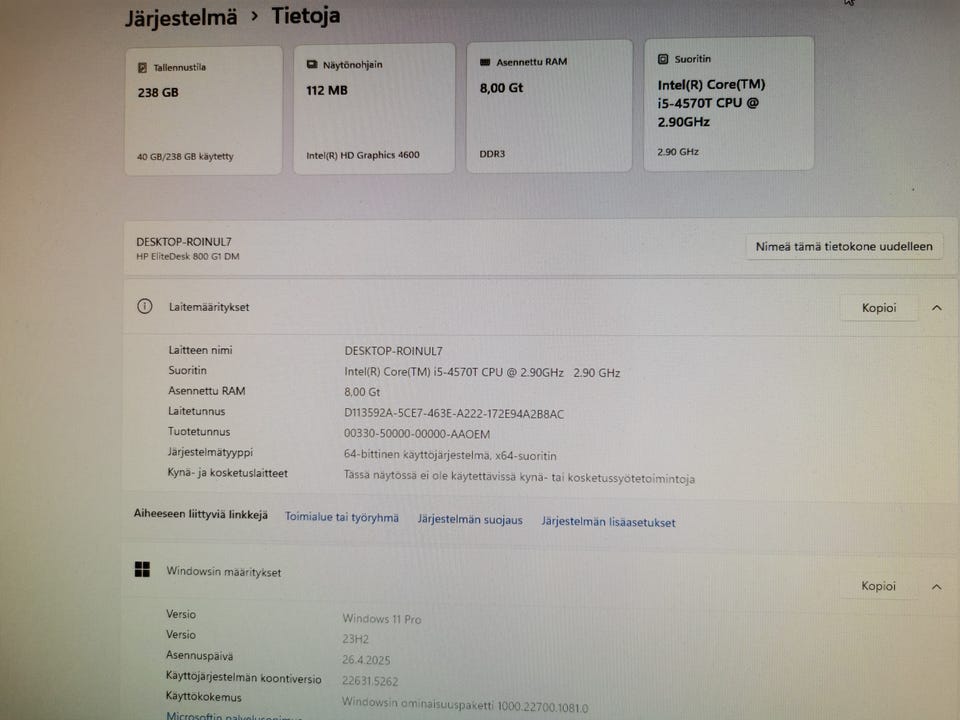960x720 pixels.
Task: Open Järjestelmän lisäasetukset link
Action: click(x=609, y=522)
